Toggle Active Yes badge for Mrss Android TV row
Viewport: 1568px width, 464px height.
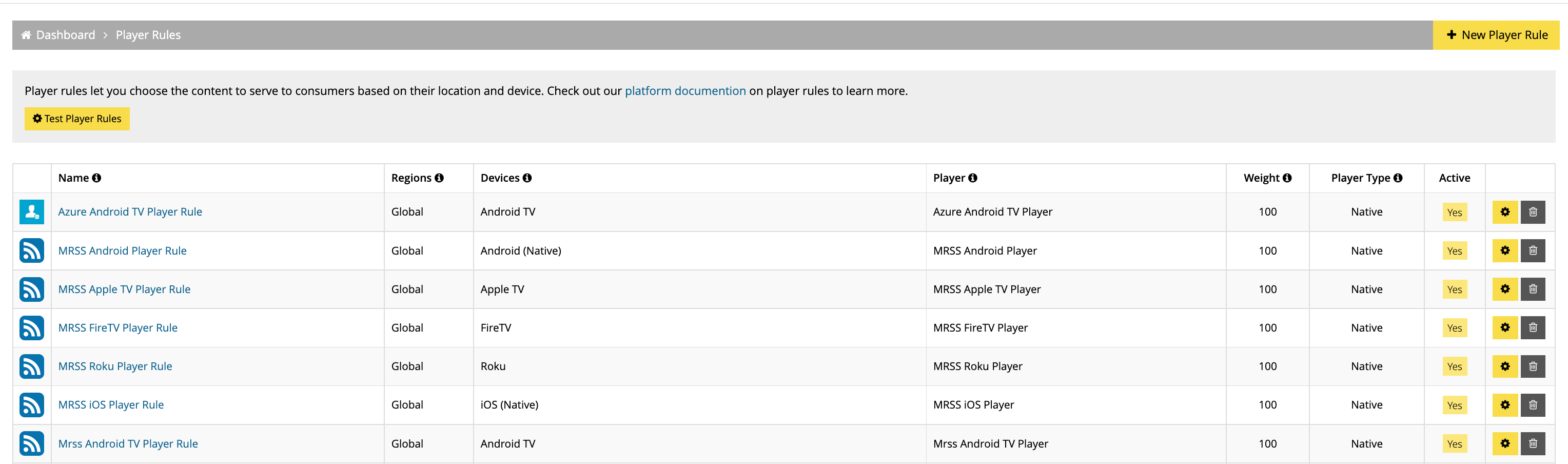[x=1454, y=443]
